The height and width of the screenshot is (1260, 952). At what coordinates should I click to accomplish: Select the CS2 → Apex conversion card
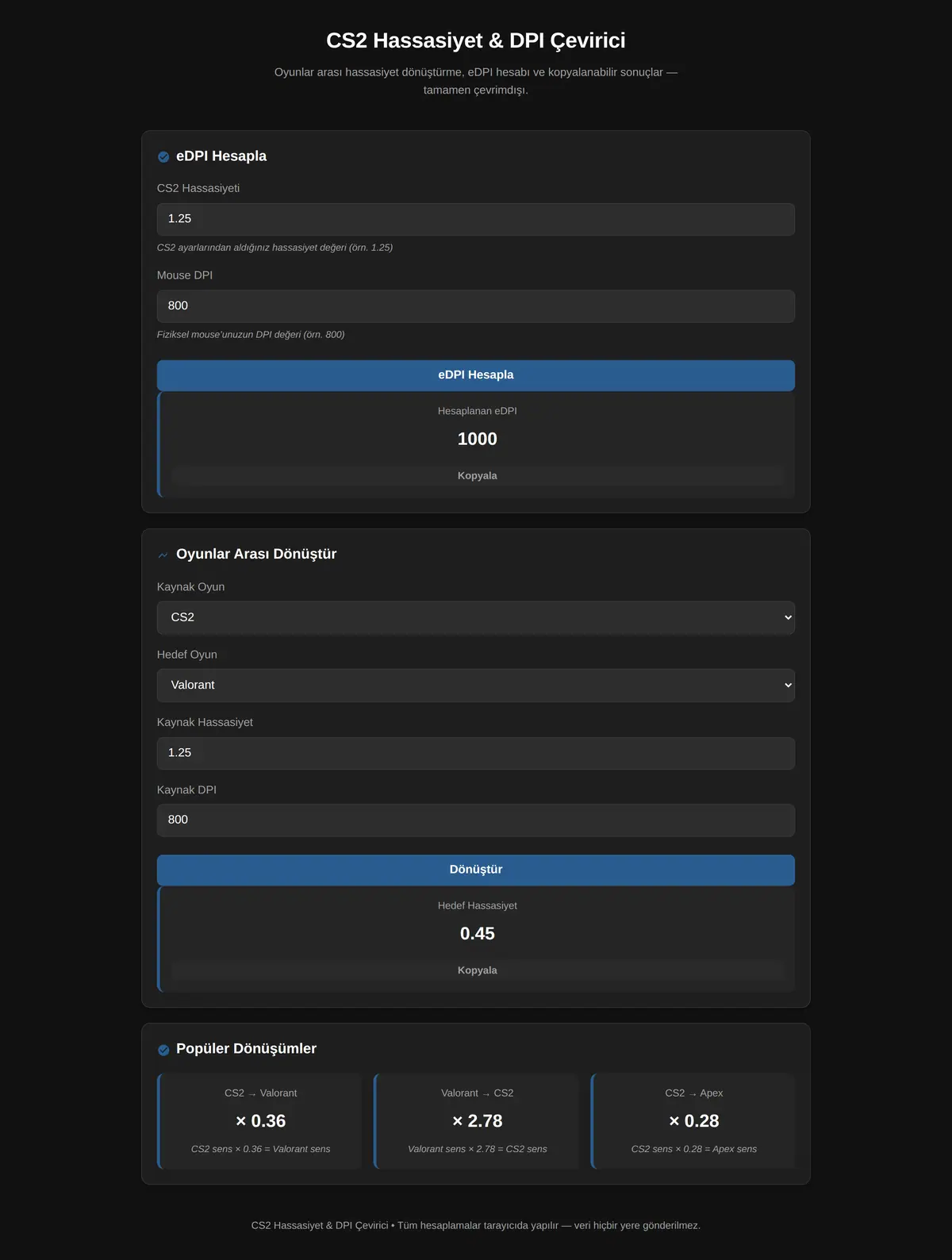693,1121
